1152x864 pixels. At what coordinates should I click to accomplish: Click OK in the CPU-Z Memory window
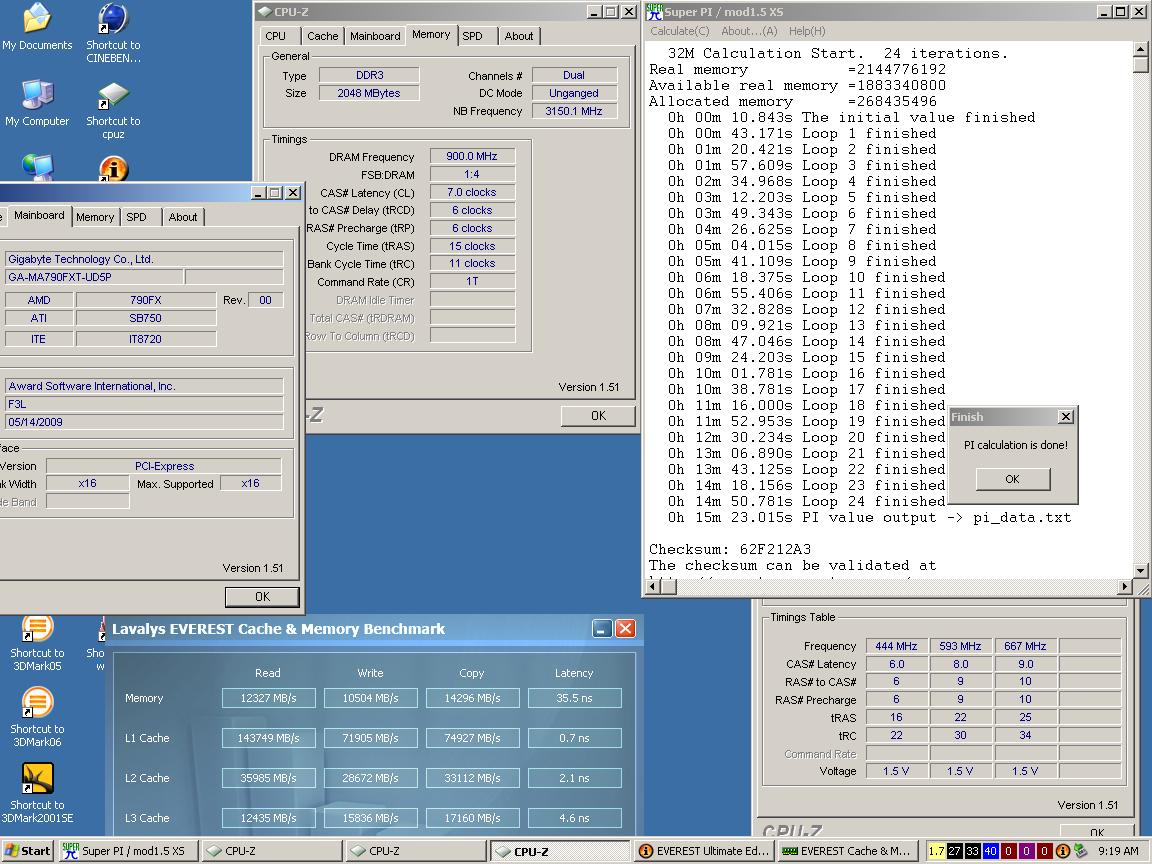point(599,416)
